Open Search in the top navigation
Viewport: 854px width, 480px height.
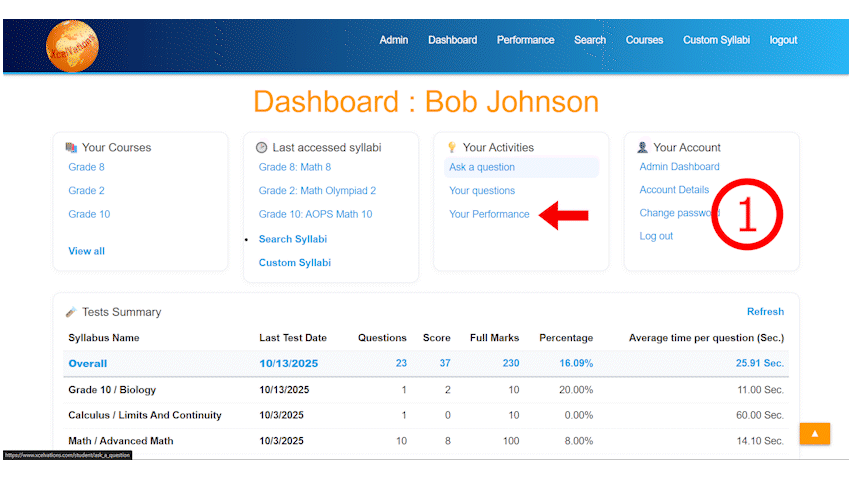point(590,40)
